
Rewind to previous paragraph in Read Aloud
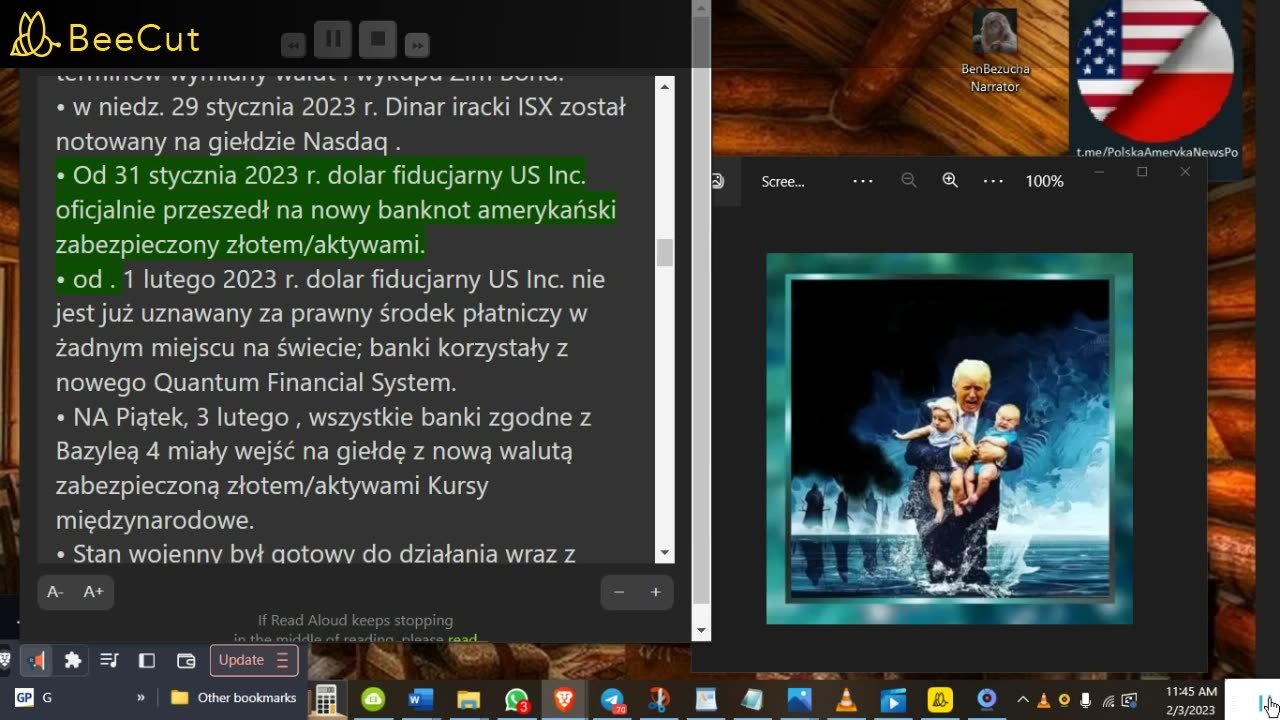[x=293, y=45]
